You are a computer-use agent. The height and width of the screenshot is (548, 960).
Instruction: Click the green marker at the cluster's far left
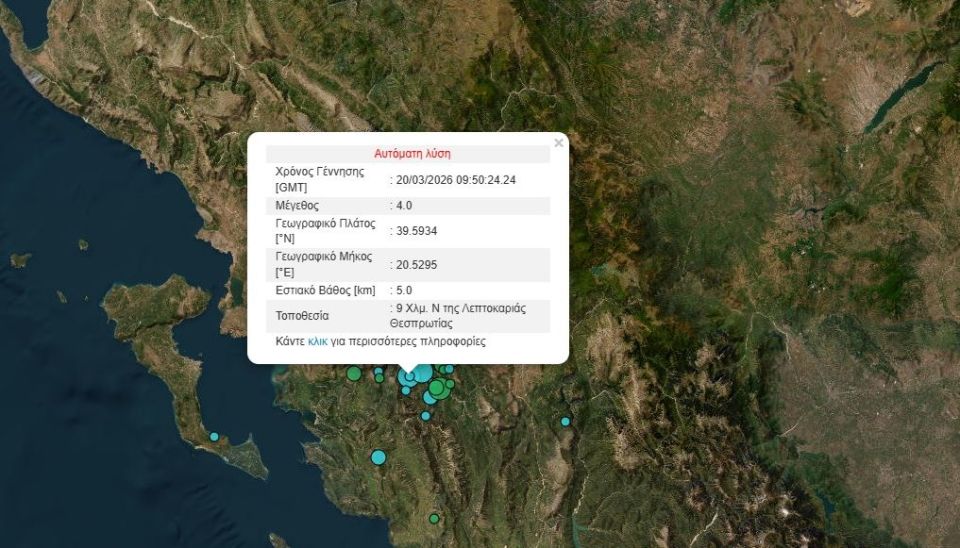pyautogui.click(x=353, y=374)
